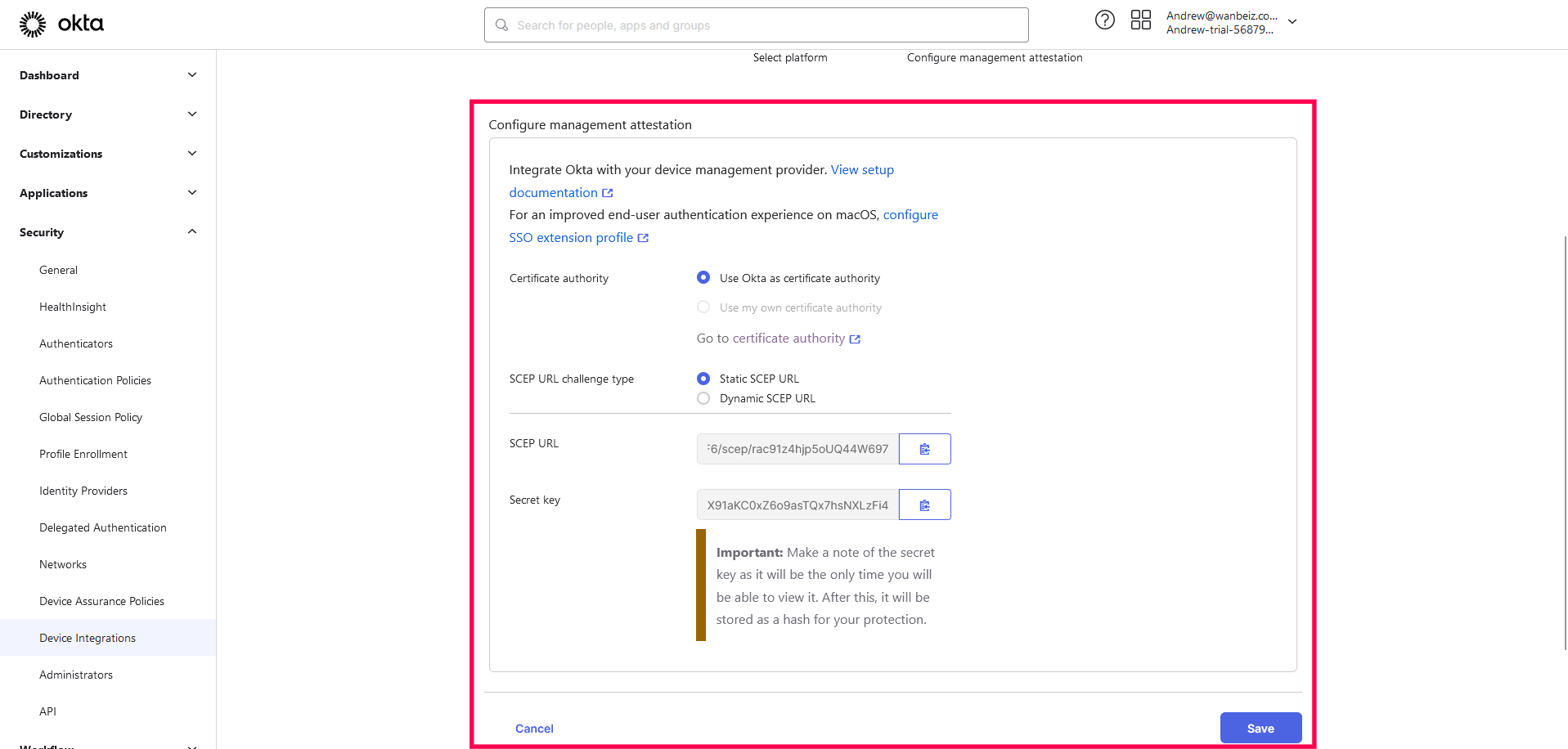Copy the SCEP URL using its copy icon

[924, 448]
